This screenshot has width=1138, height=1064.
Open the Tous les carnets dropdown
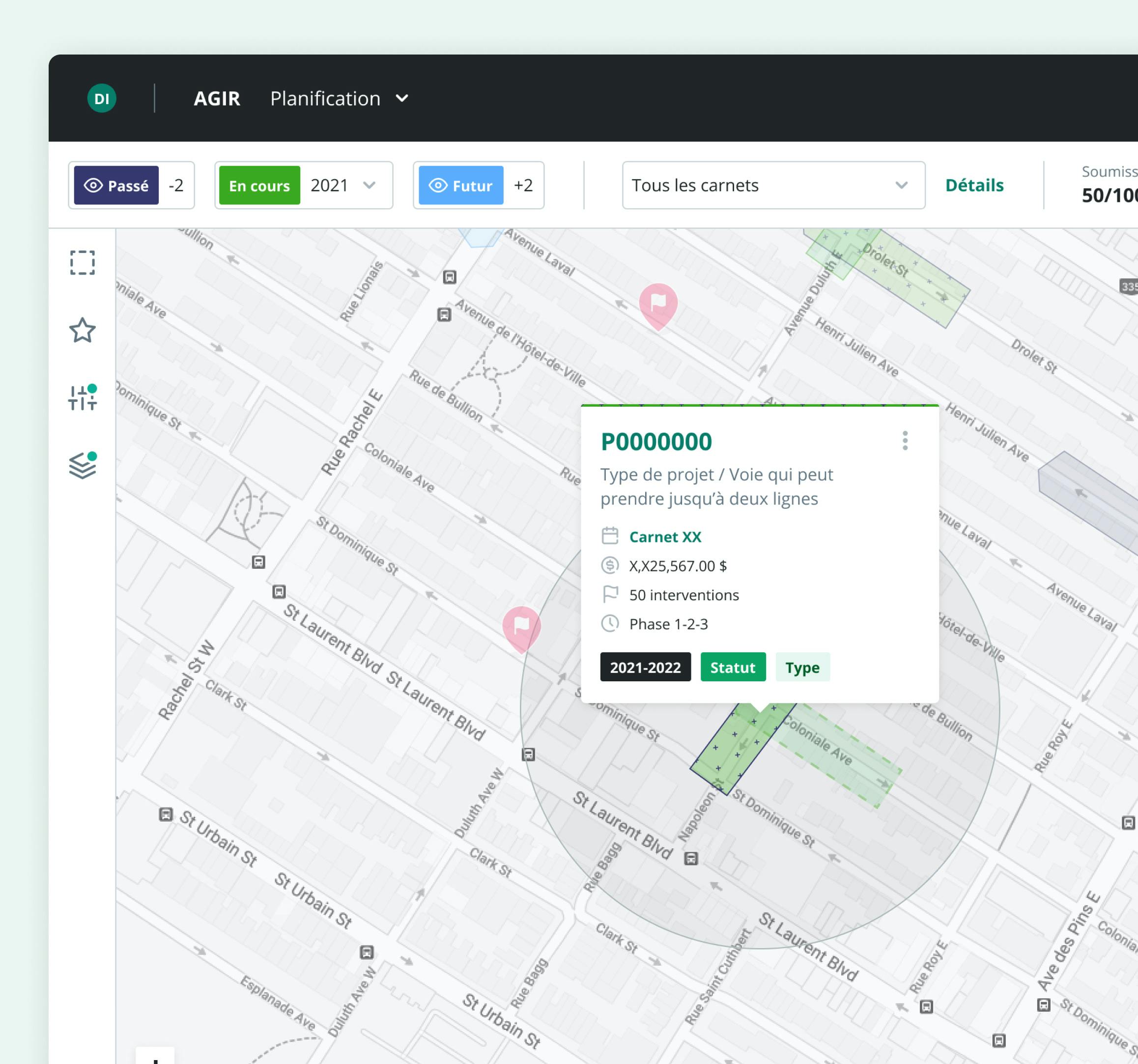[773, 186]
